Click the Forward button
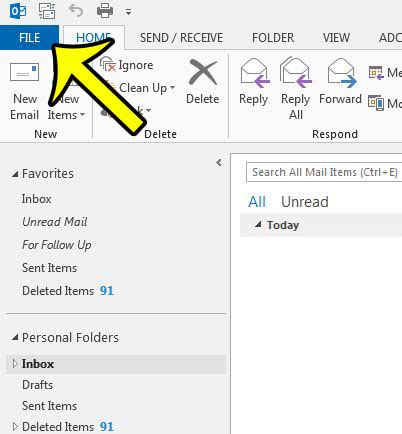This screenshot has width=402, height=434. click(340, 82)
